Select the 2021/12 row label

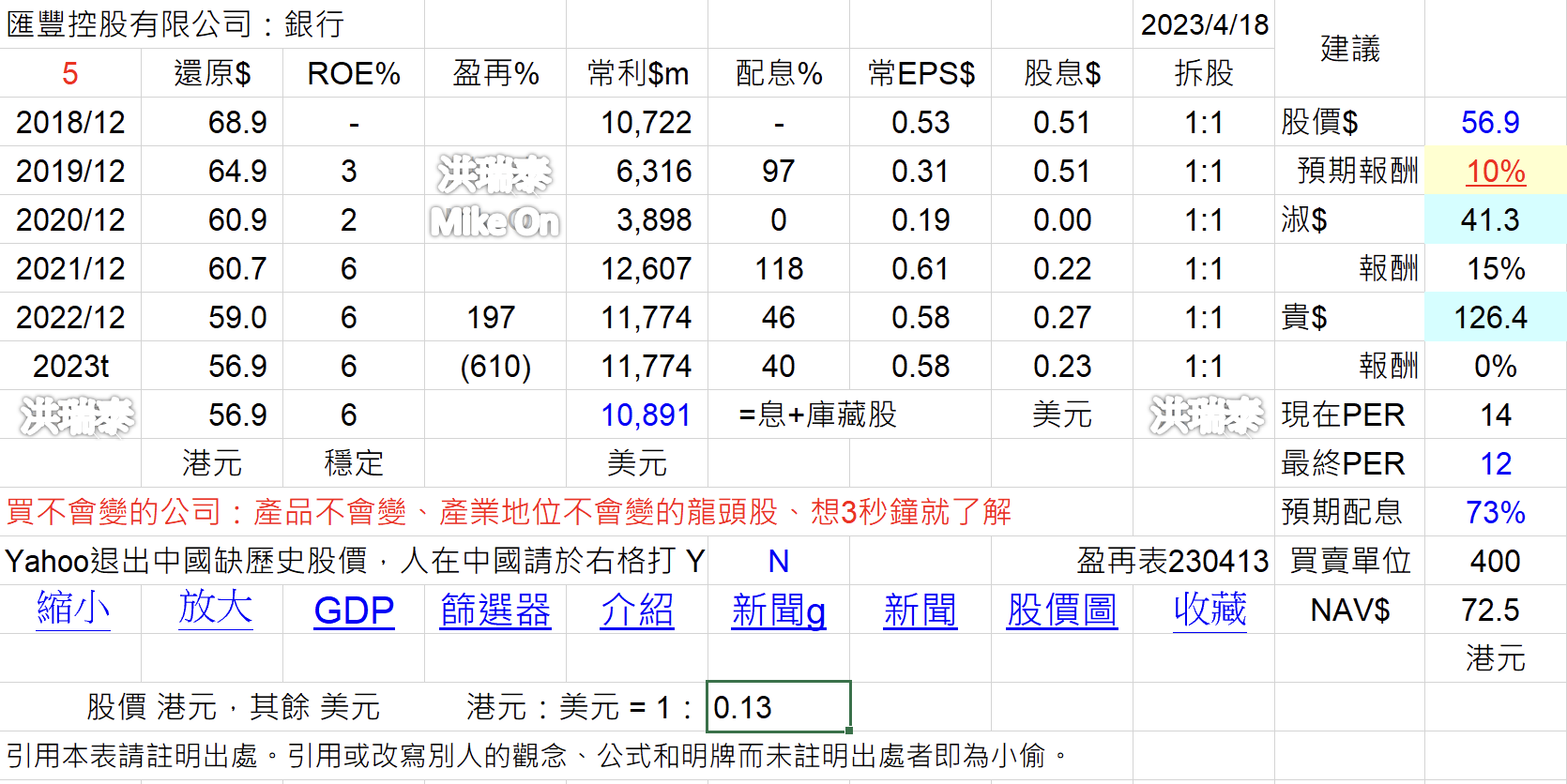(70, 268)
